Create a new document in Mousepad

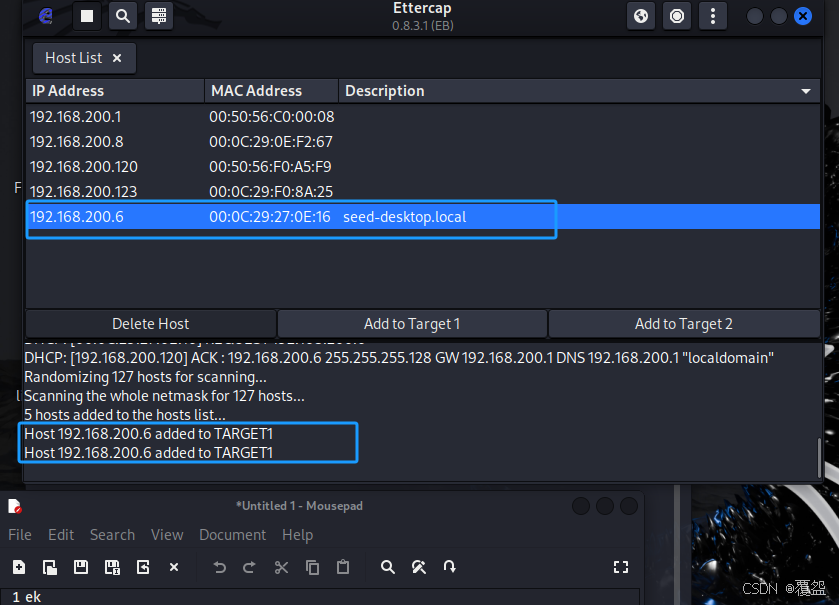click(19, 567)
